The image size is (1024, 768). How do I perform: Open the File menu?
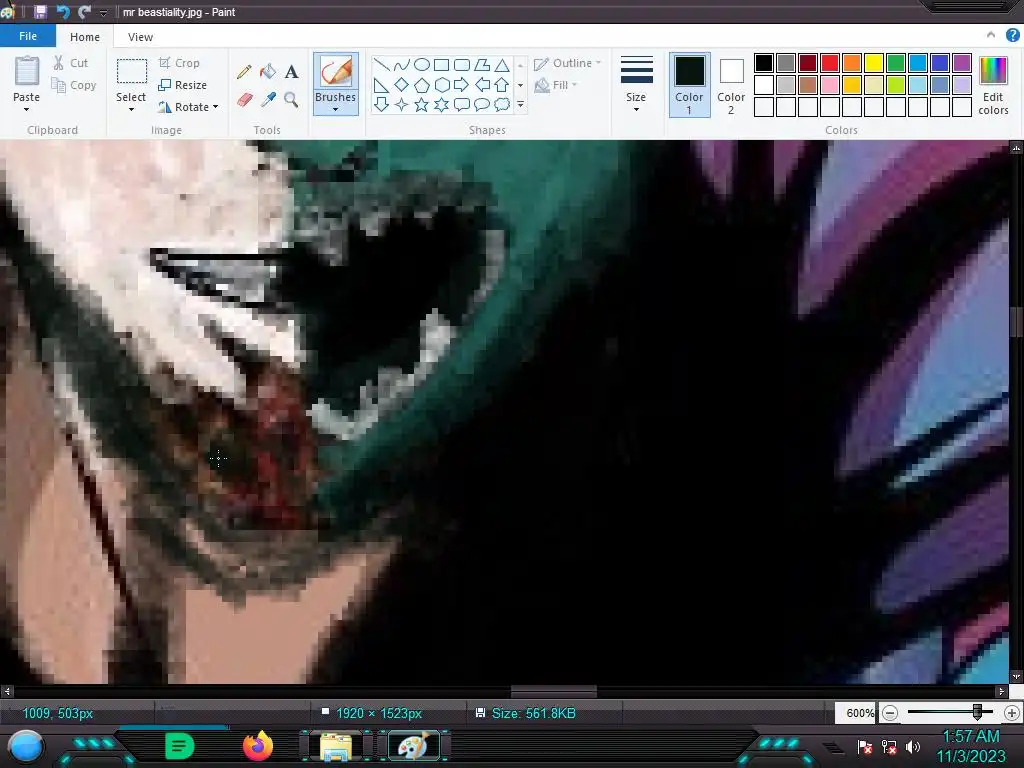27,36
